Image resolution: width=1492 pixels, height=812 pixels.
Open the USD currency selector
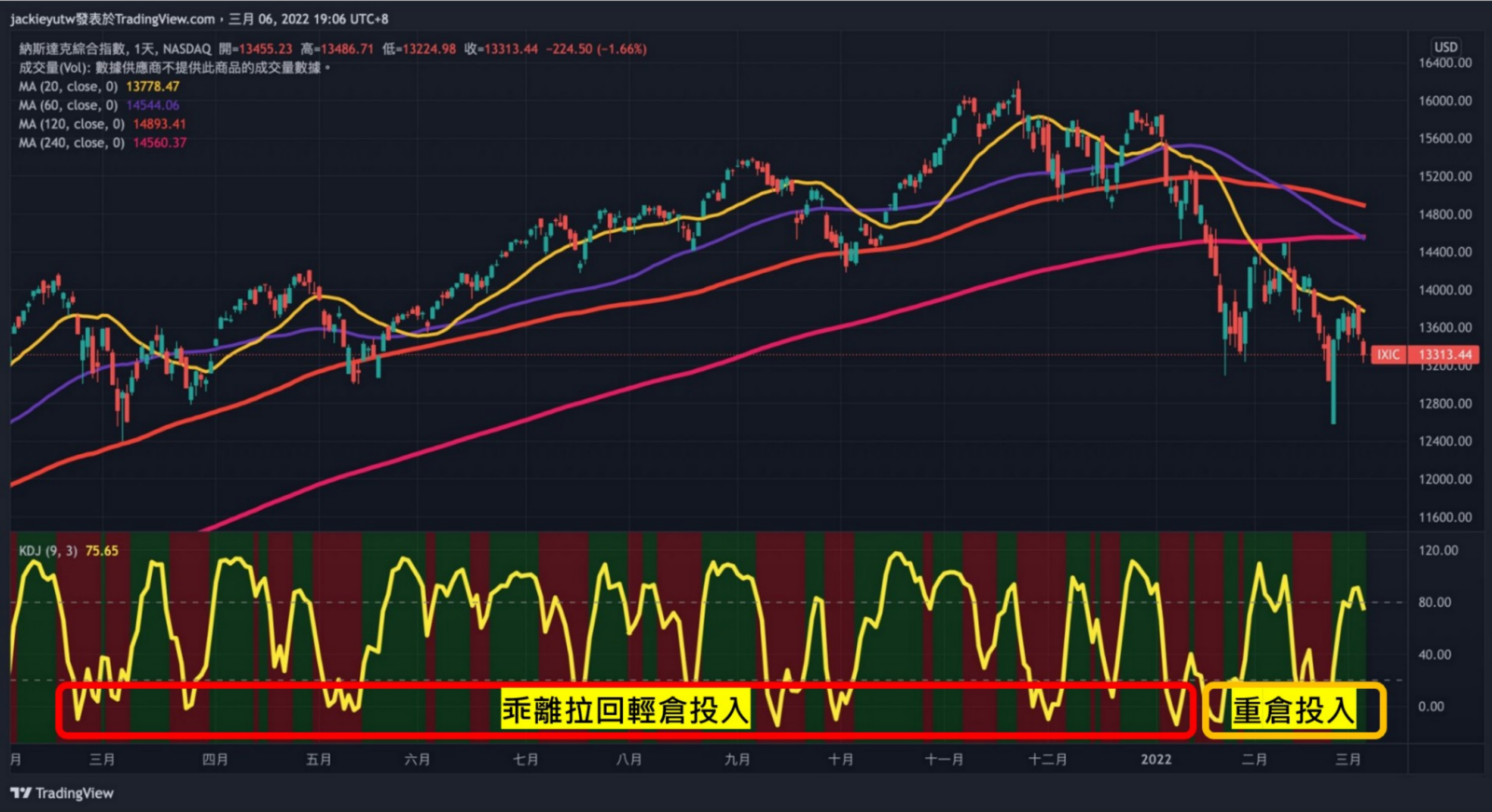[1445, 47]
